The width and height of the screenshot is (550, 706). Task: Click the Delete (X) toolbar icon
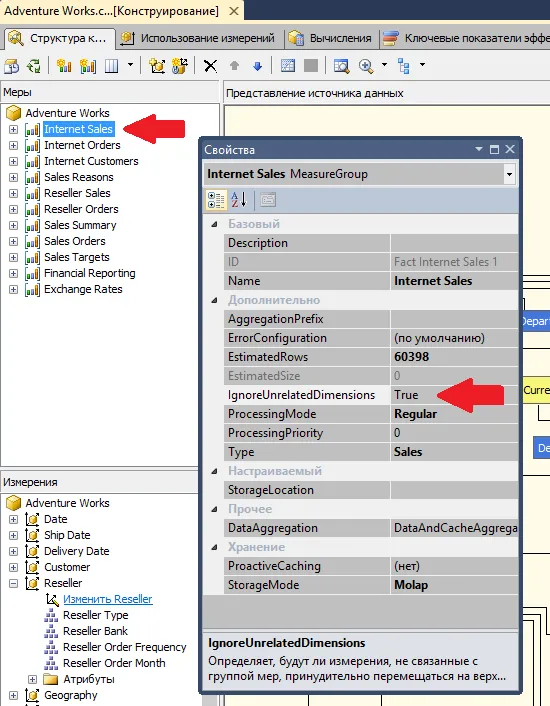[210, 66]
